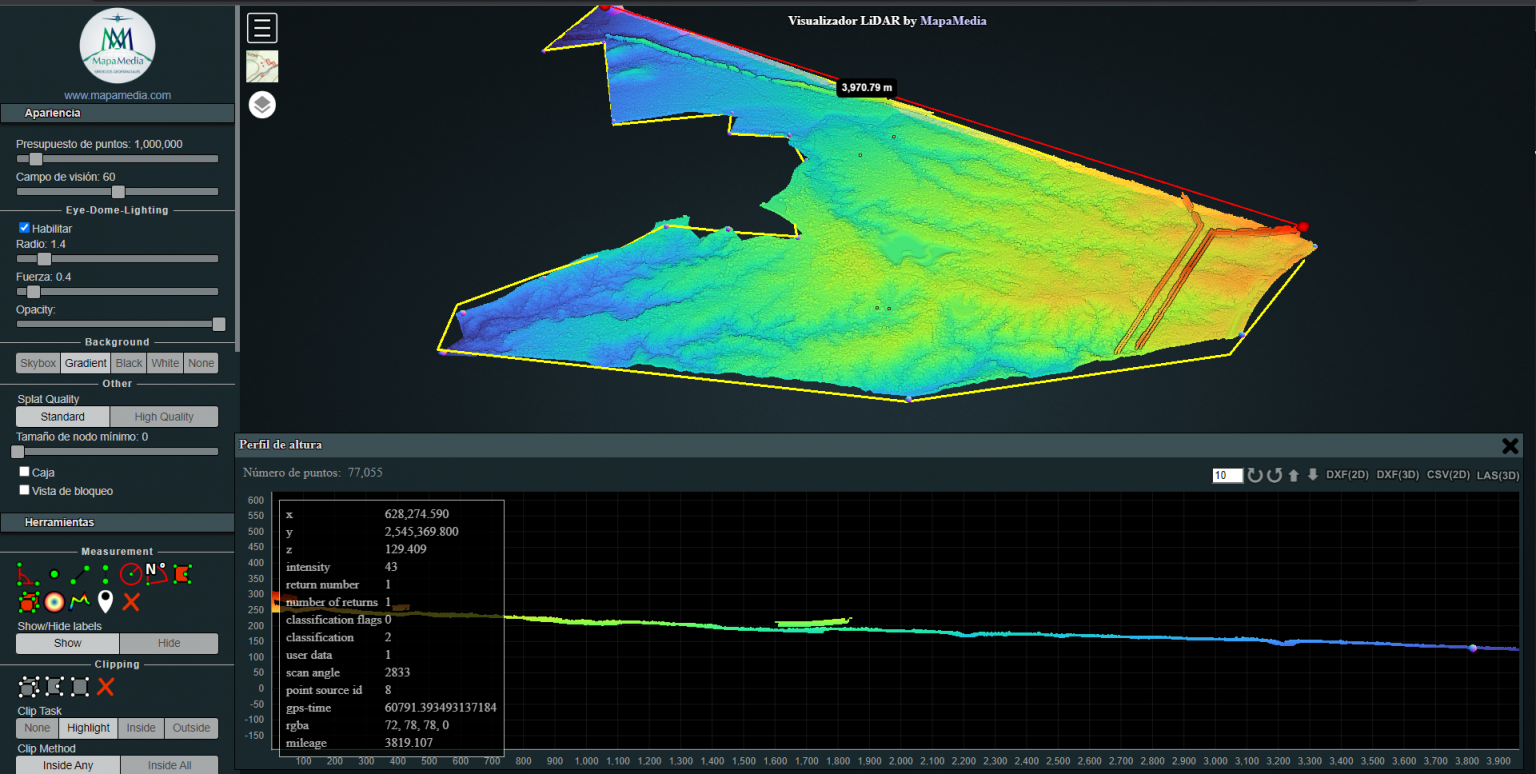Screen dimensions: 1536x774
Task: Check the Vista de bloqueo option
Action: tap(25, 491)
